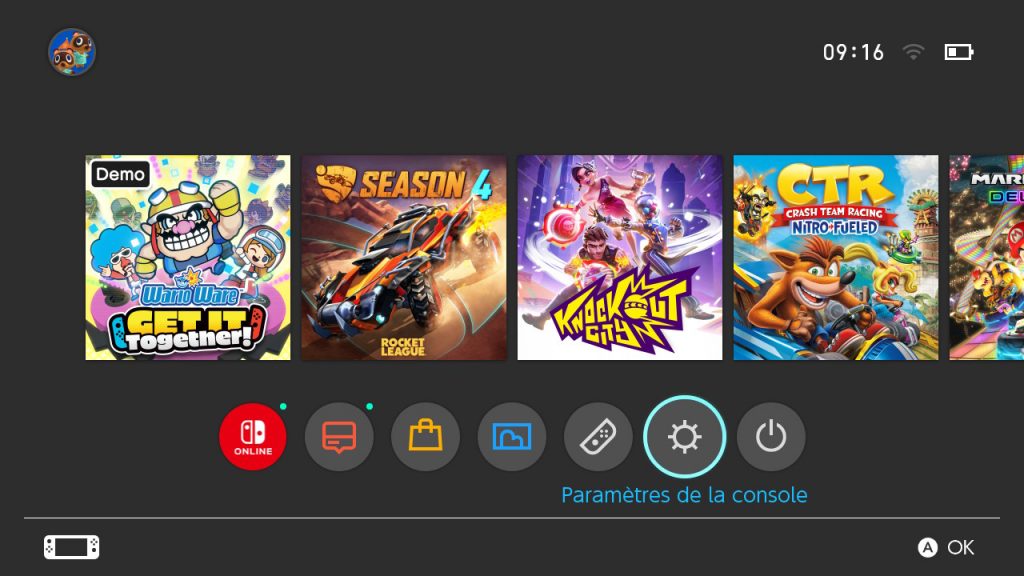This screenshot has height=576, width=1024.
Task: Open the News icon
Action: point(339,436)
